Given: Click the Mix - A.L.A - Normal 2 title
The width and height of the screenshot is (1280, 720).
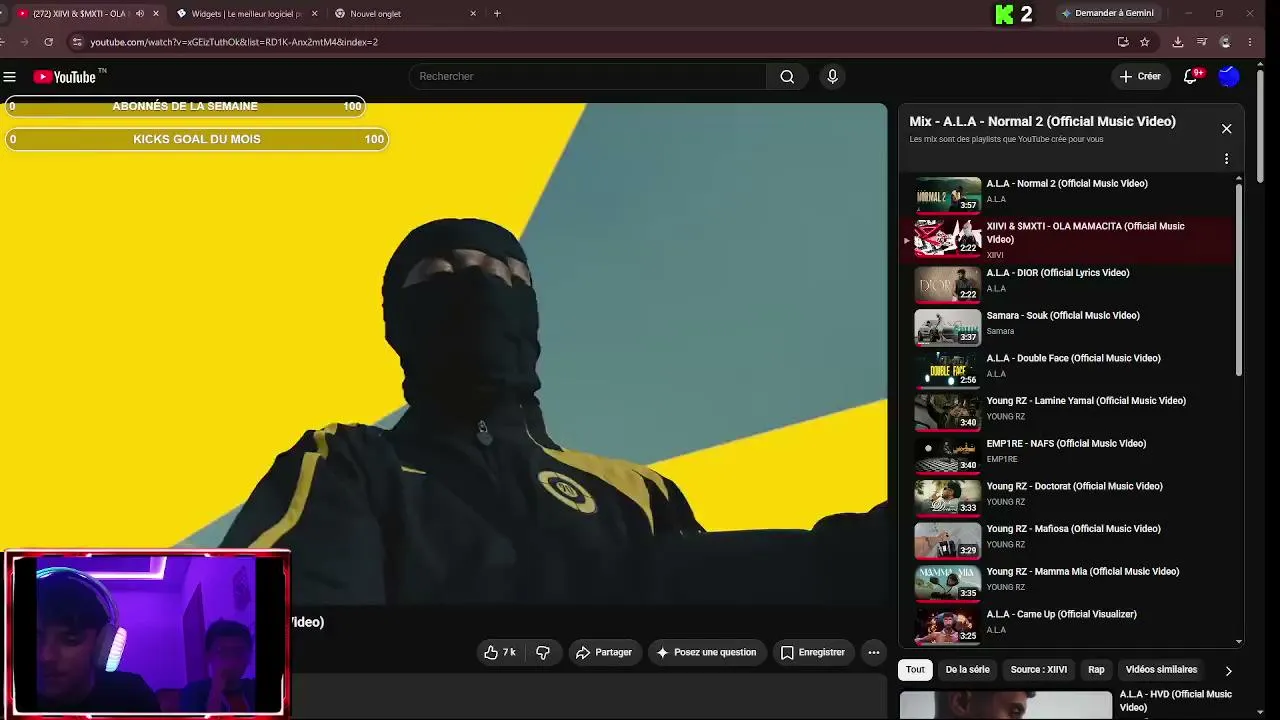Looking at the screenshot, I should point(1042,121).
